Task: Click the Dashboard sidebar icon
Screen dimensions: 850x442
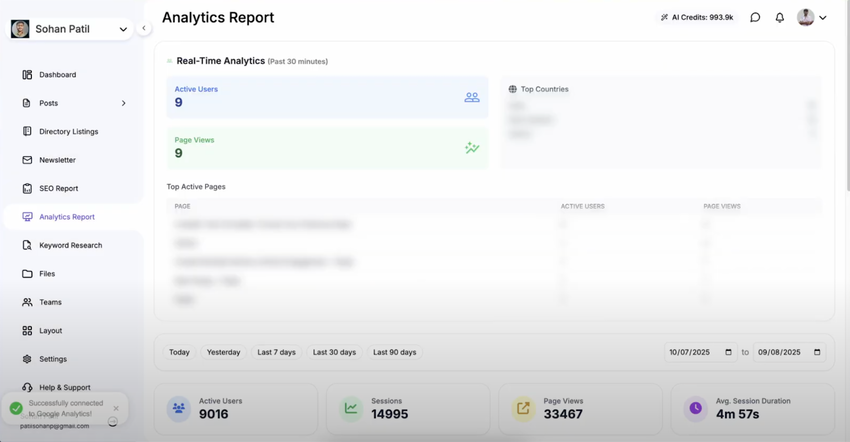Action: pos(27,75)
